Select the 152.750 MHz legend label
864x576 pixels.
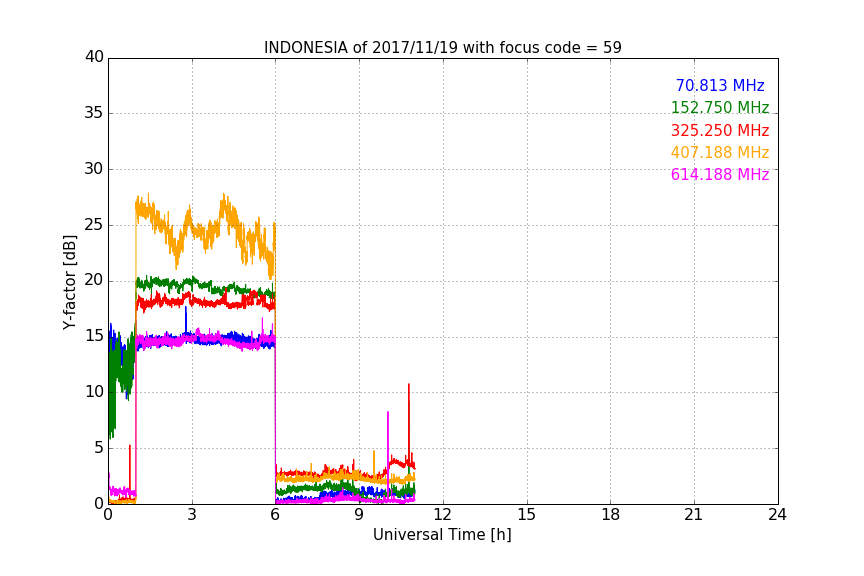pyautogui.click(x=720, y=108)
